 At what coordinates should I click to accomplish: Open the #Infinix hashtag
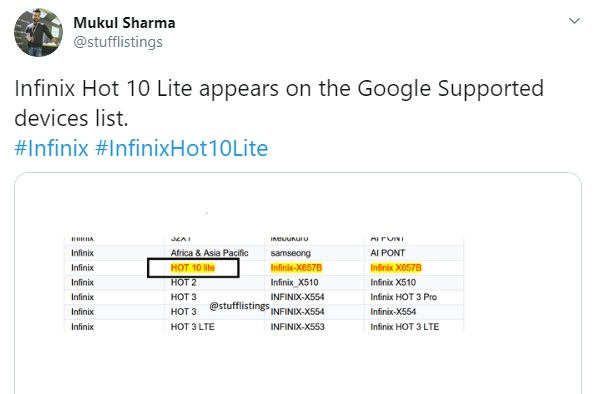coord(51,148)
